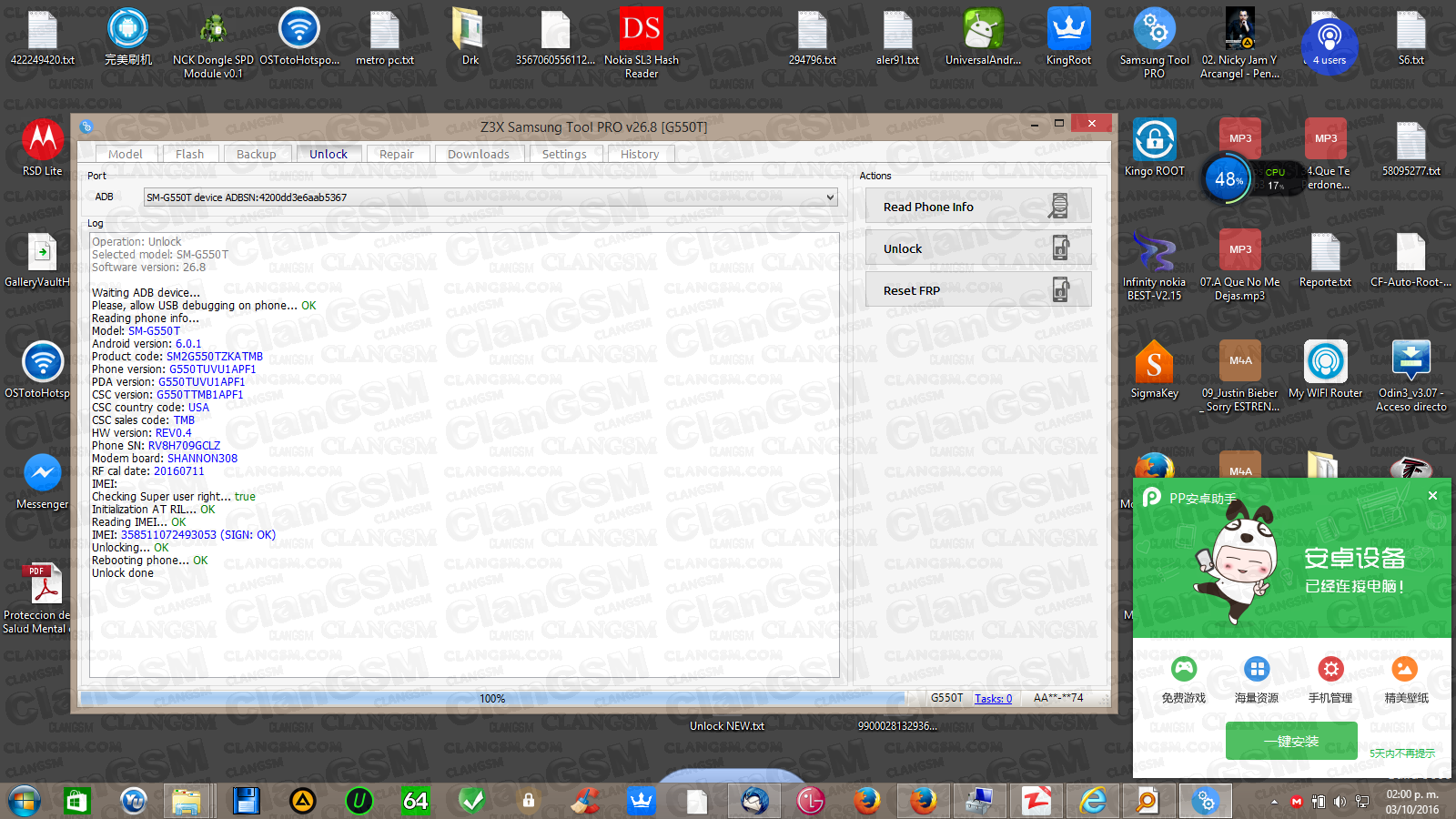
Task: Open NCK Dongle SPD Module desktop icon
Action: pyautogui.click(x=213, y=43)
